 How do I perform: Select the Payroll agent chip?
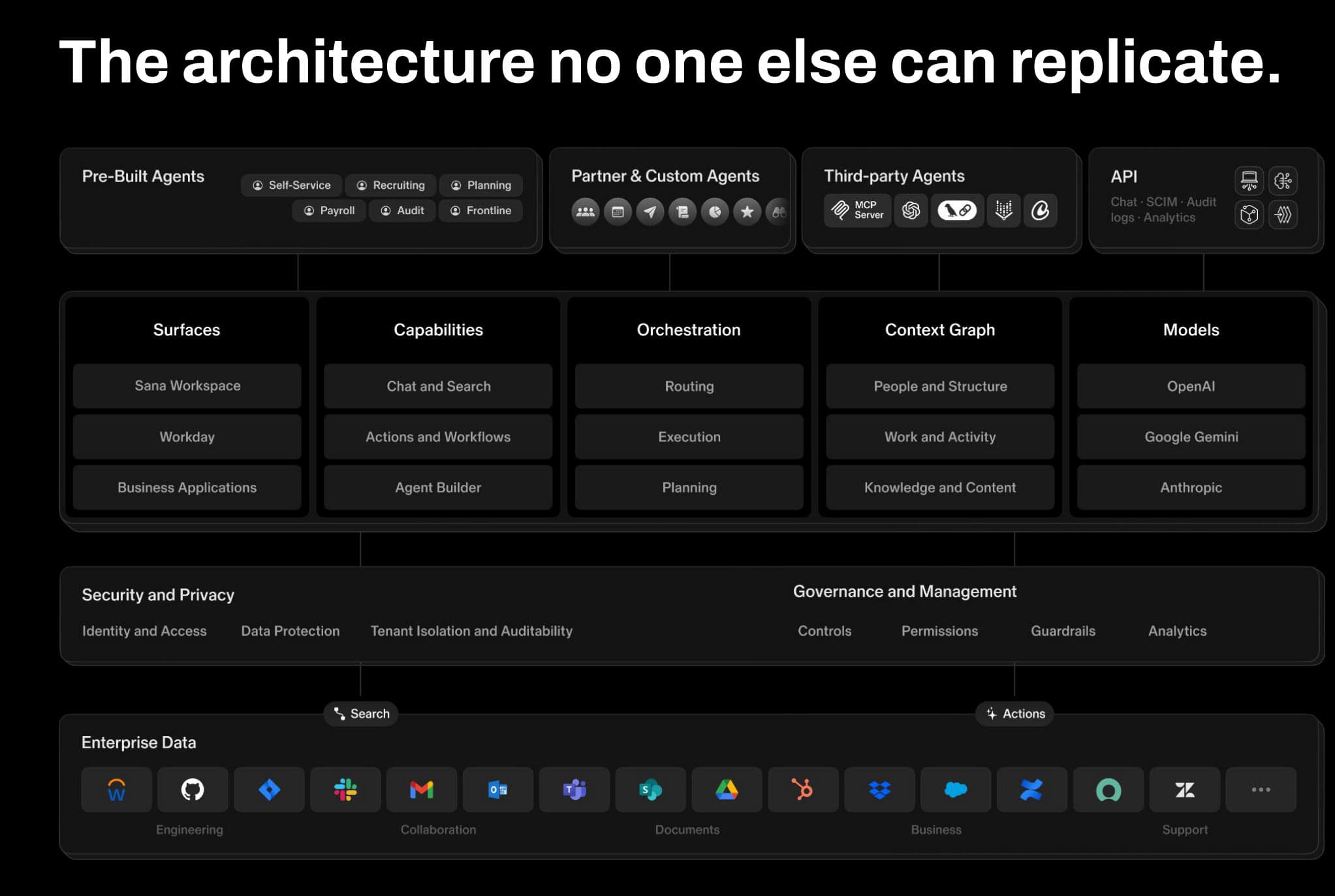[329, 211]
